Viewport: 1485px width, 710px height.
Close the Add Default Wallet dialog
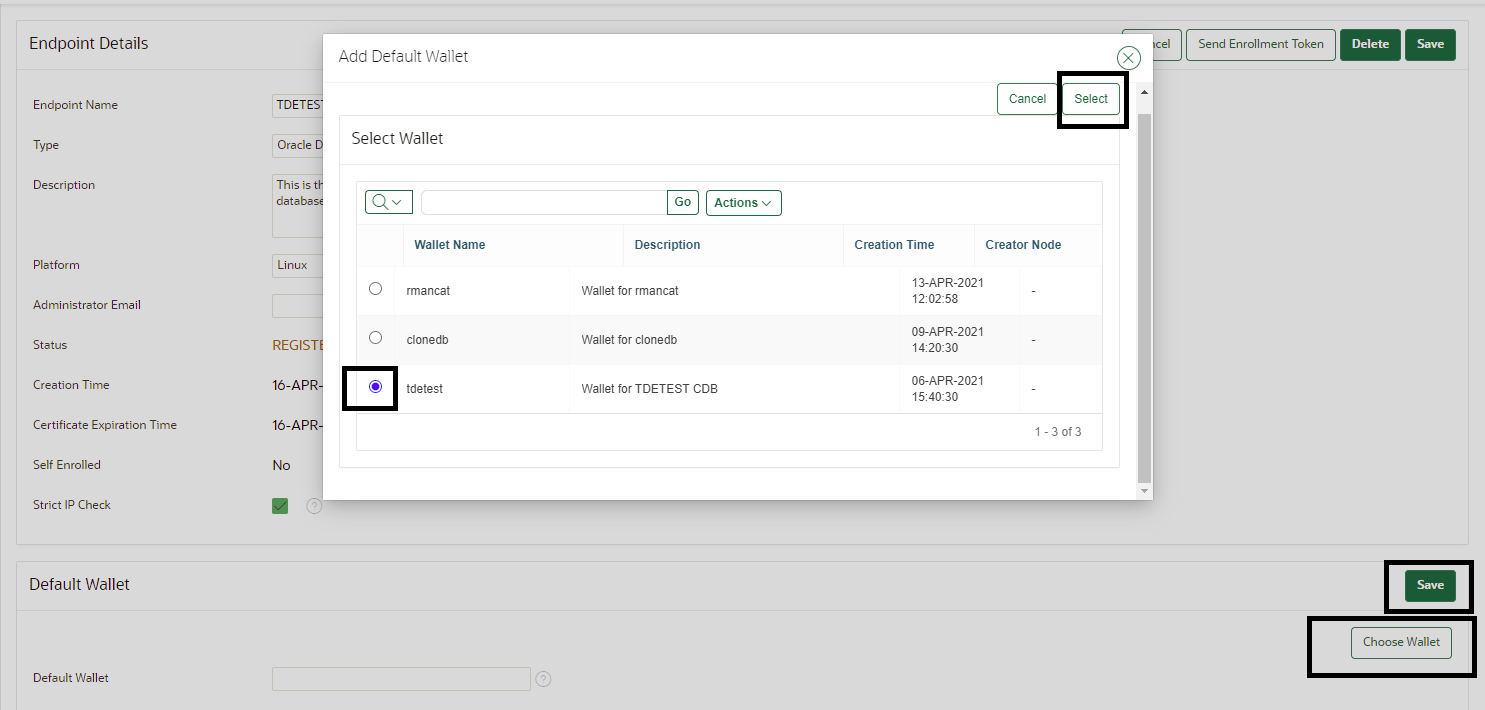click(1128, 57)
